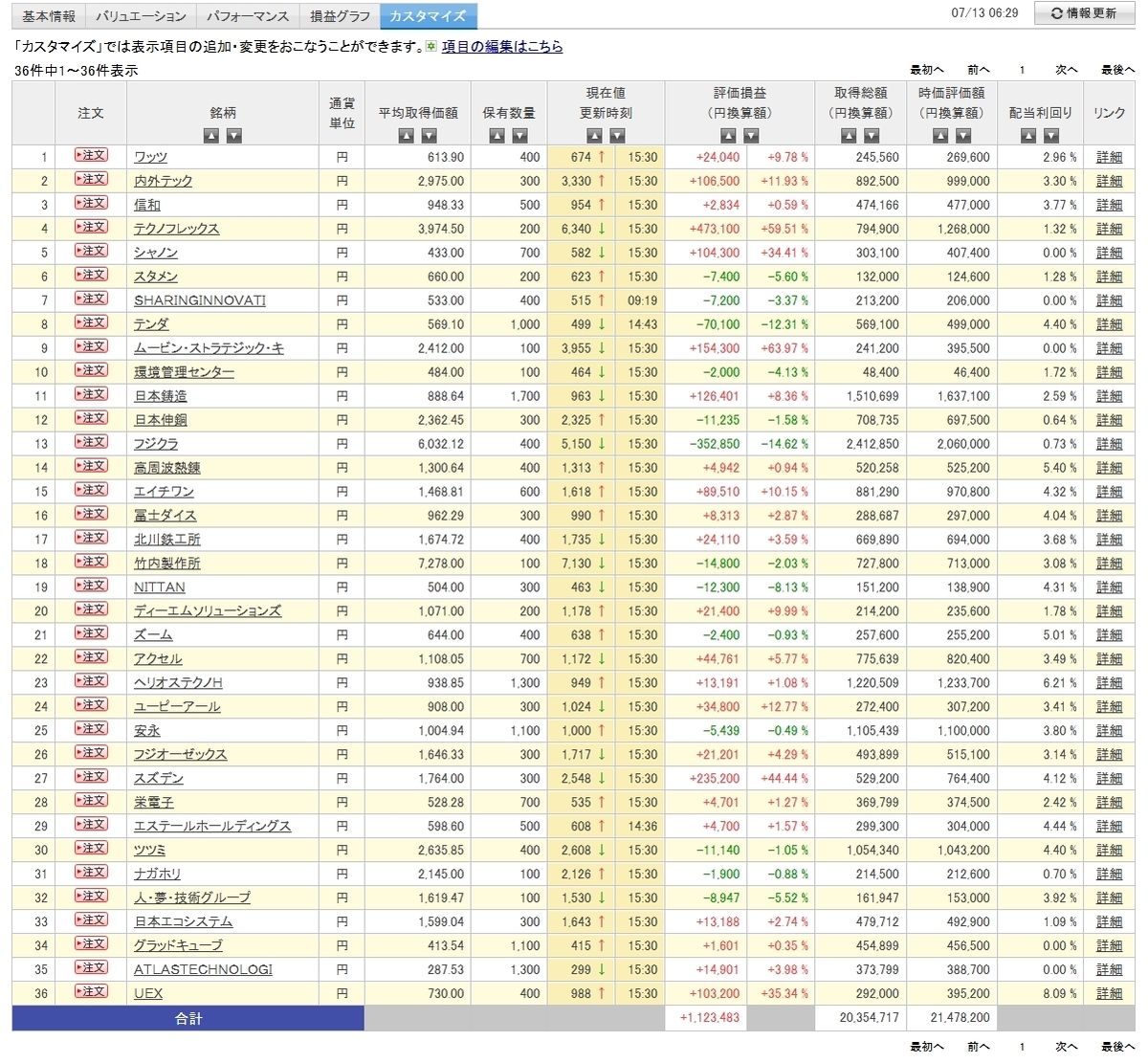
Task: Select total acquisition 20,354,717
Action: click(x=870, y=1017)
